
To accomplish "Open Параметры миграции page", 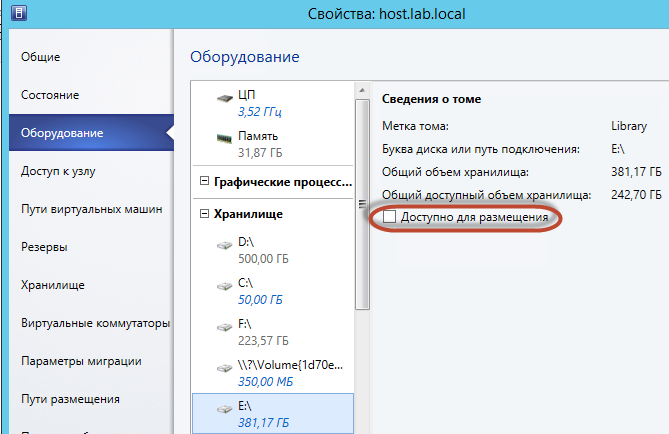I will (81, 361).
